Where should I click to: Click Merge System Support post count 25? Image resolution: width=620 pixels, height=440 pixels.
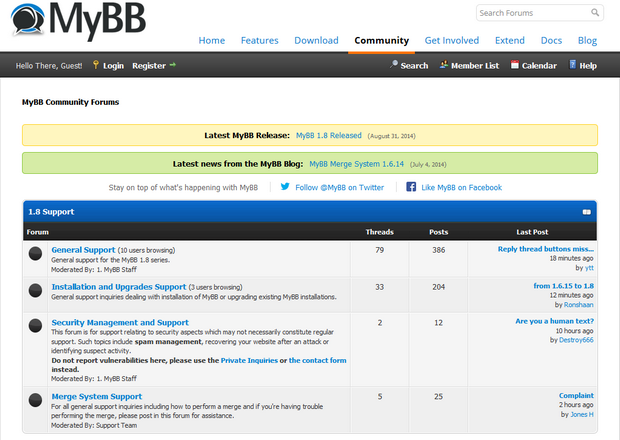coord(439,396)
